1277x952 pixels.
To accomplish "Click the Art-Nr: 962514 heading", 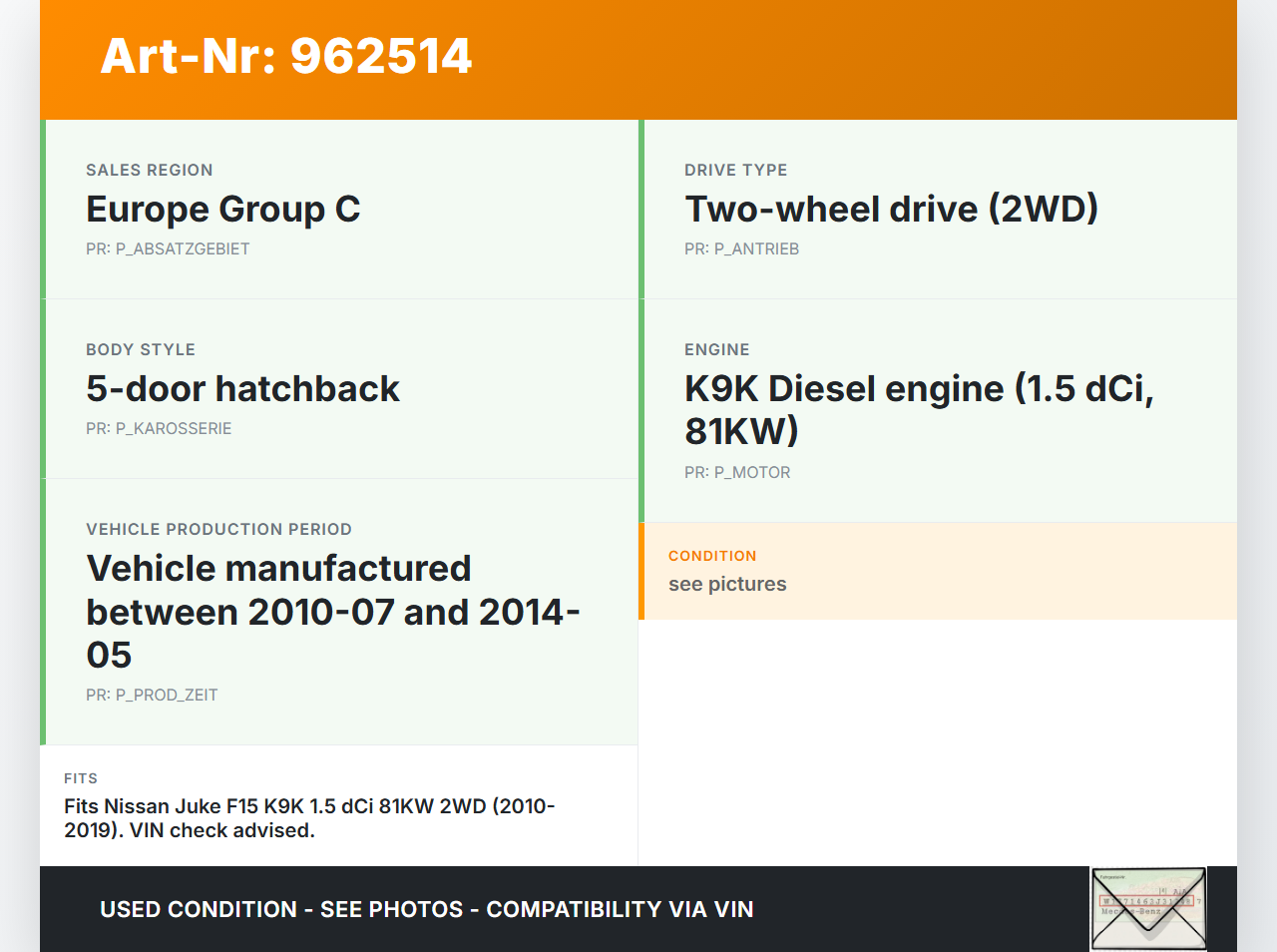I will click(x=286, y=56).
